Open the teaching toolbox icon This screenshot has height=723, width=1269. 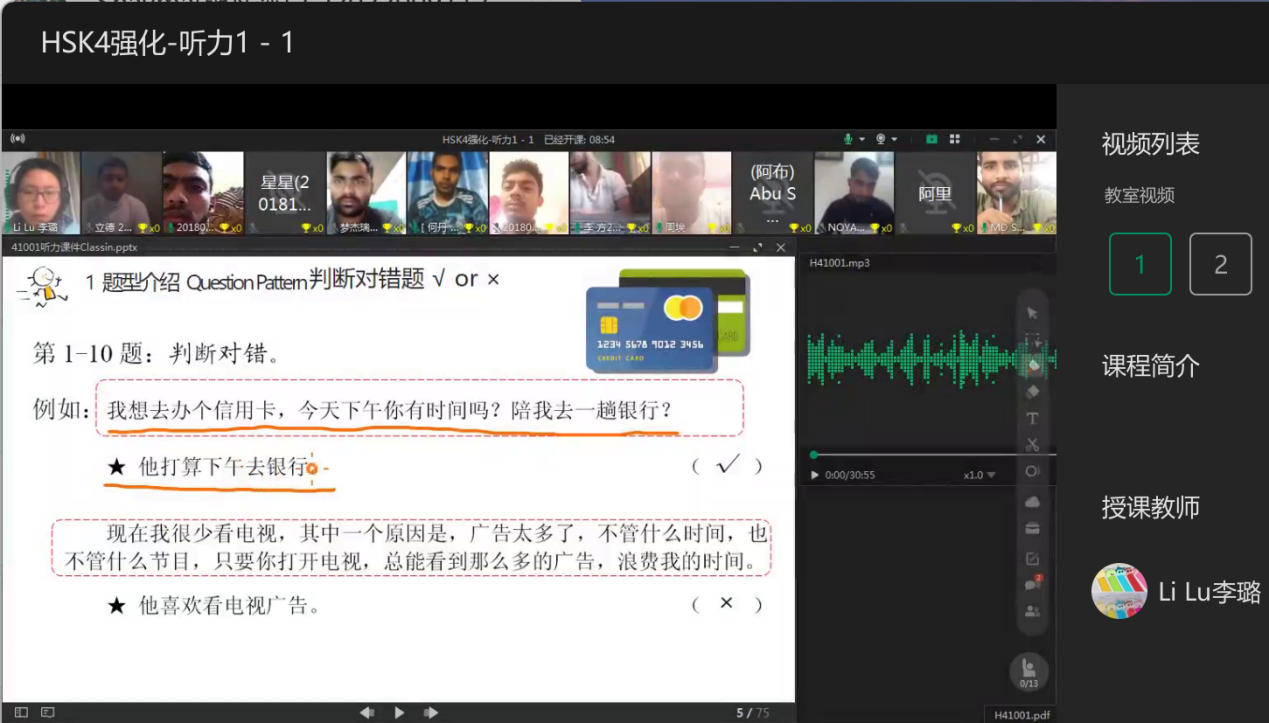pyautogui.click(x=1032, y=529)
